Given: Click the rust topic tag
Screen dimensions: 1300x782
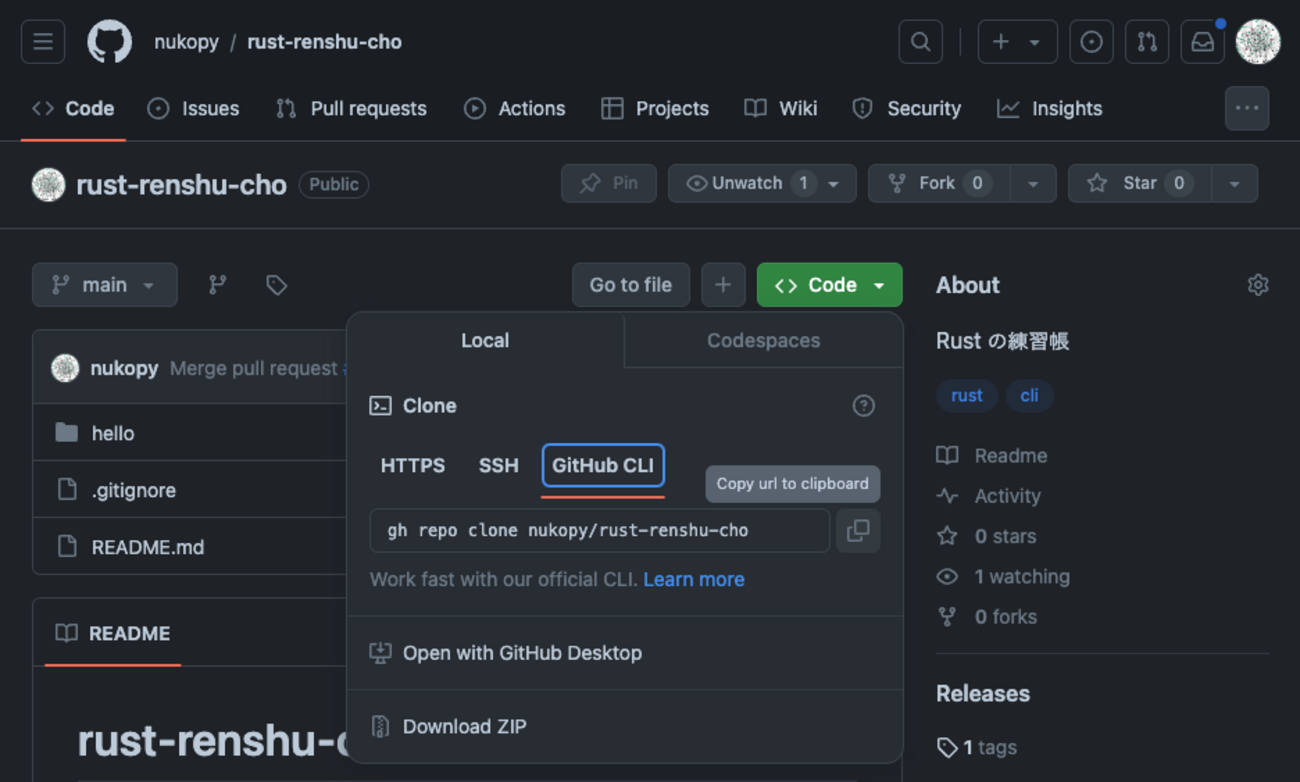Looking at the screenshot, I should coord(967,395).
